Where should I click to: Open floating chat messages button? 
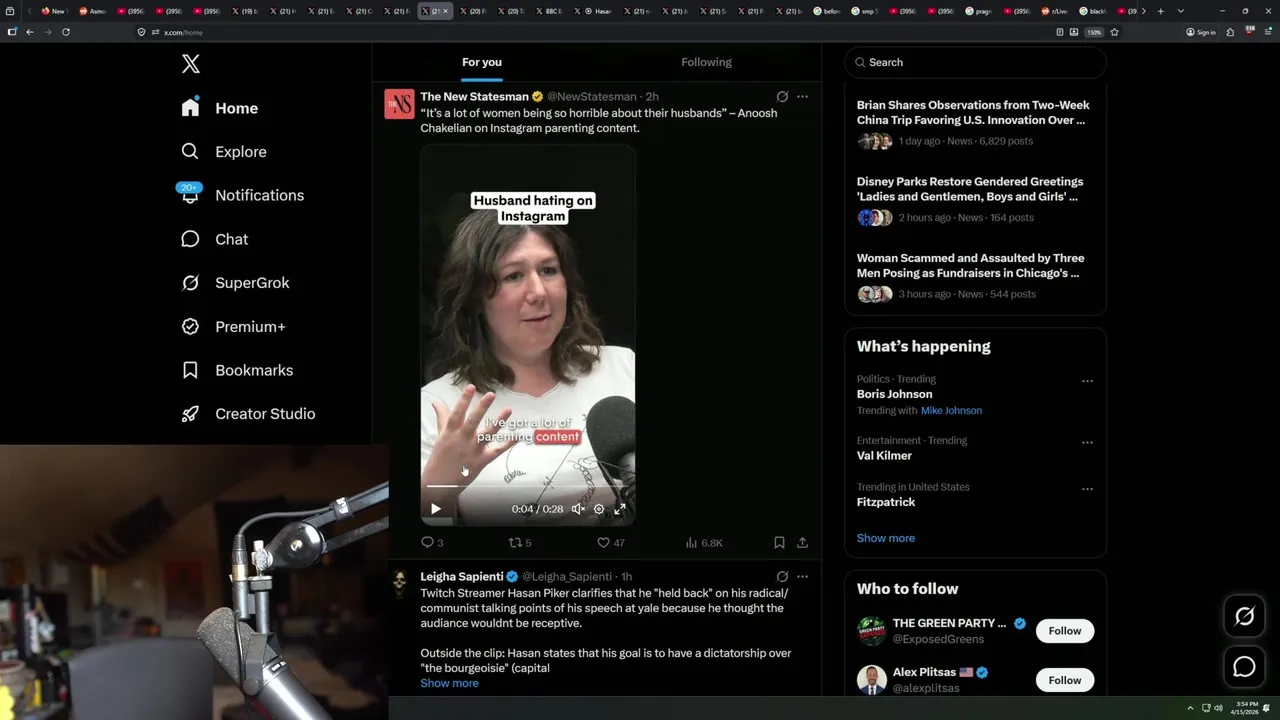click(1244, 667)
